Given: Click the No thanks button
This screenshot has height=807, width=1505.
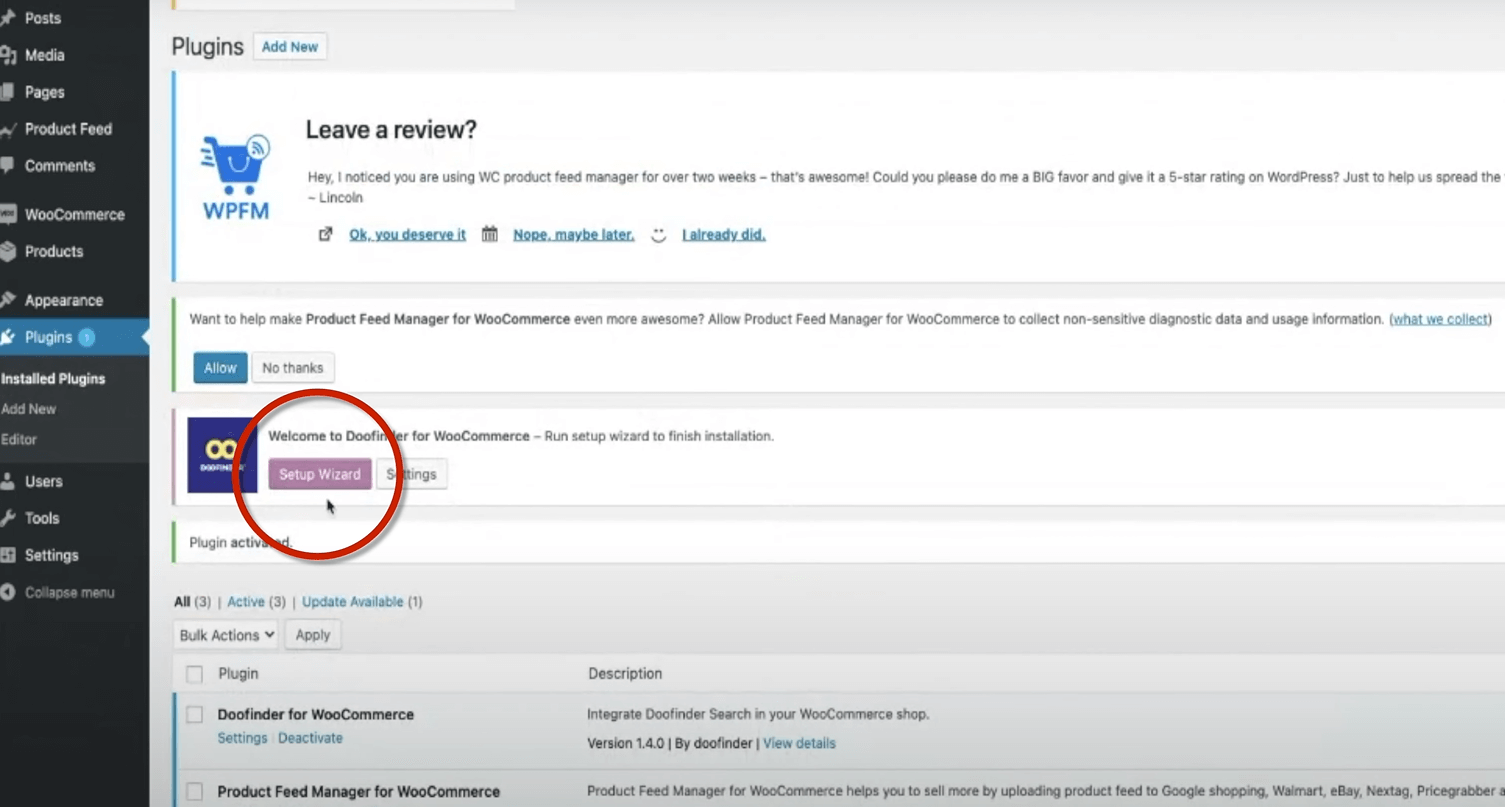Looking at the screenshot, I should tap(293, 368).
